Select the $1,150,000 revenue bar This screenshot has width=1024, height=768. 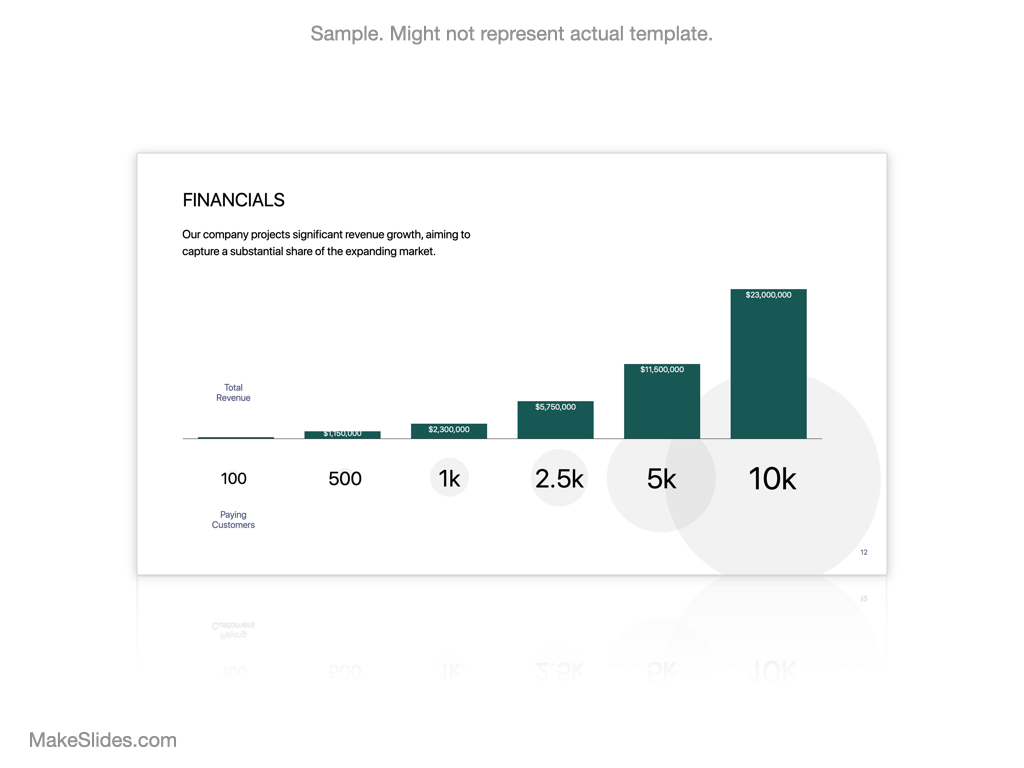tap(342, 434)
